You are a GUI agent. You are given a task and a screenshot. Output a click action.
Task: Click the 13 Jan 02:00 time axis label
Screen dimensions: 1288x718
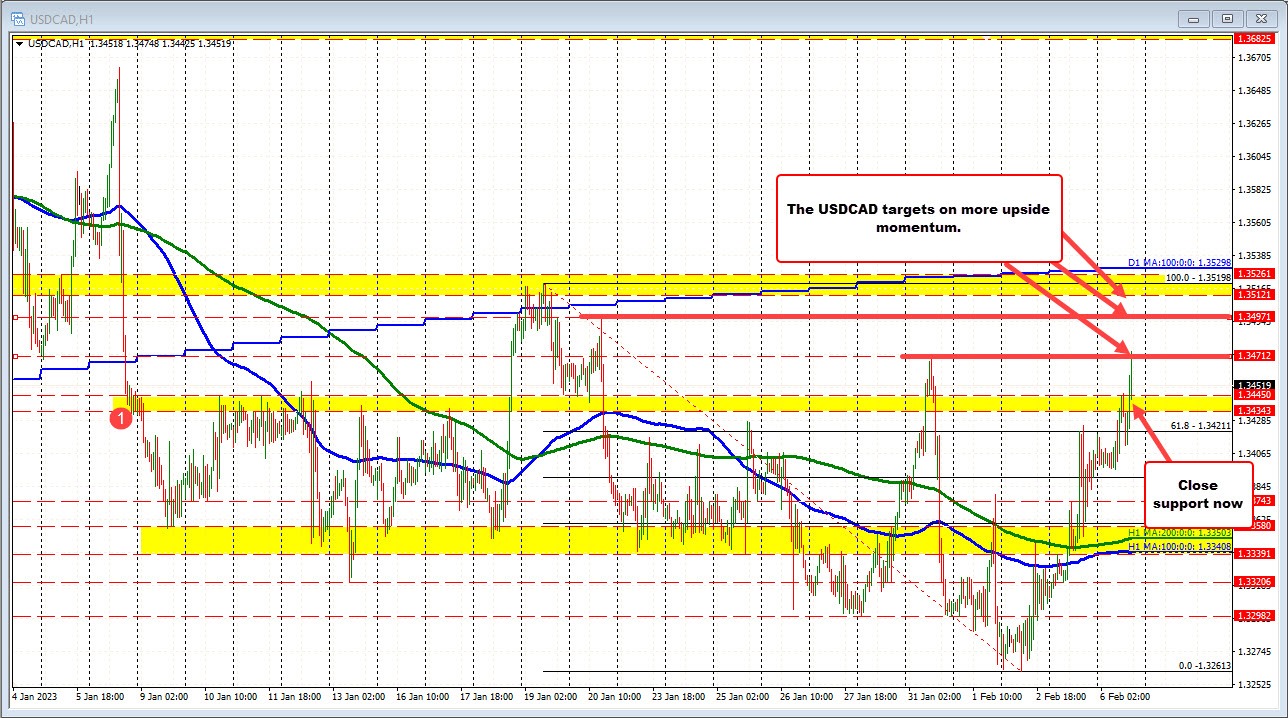[x=357, y=695]
